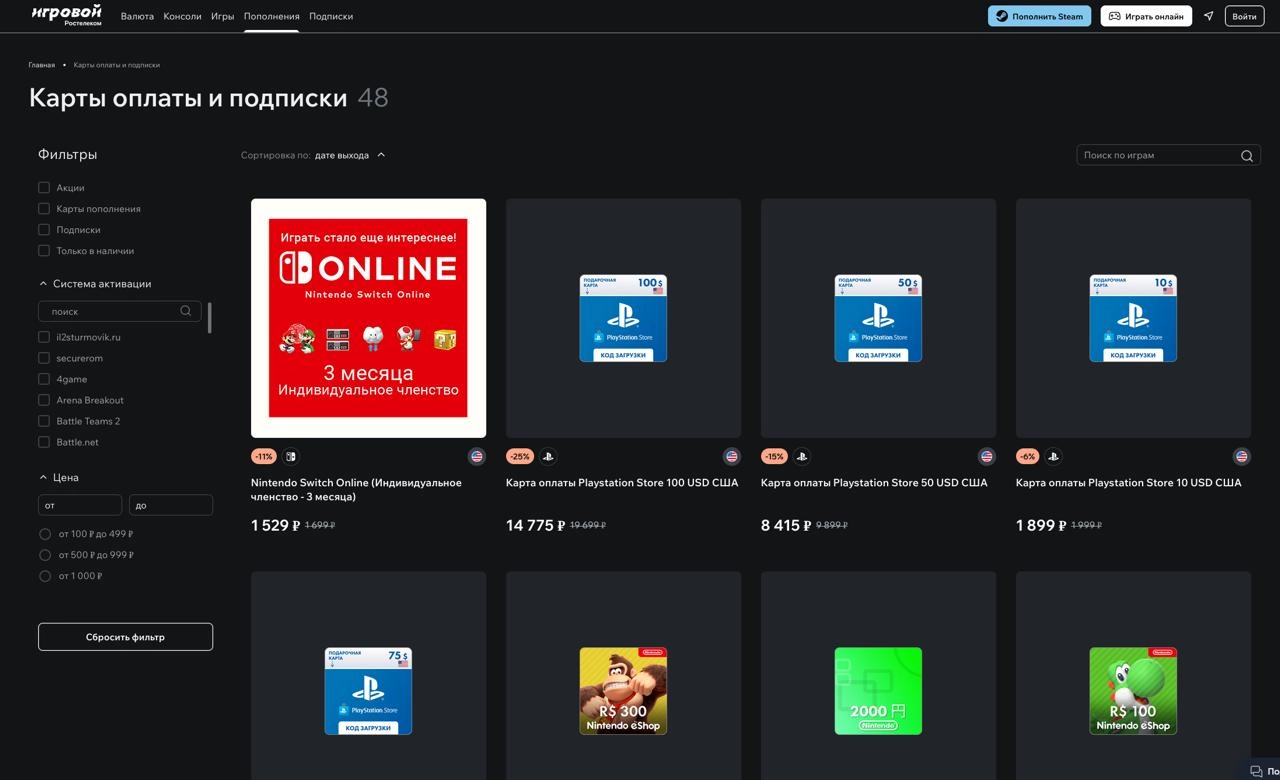This screenshot has width=1280, height=780.
Task: Click the Сбросить фильтр button
Action: 125,637
